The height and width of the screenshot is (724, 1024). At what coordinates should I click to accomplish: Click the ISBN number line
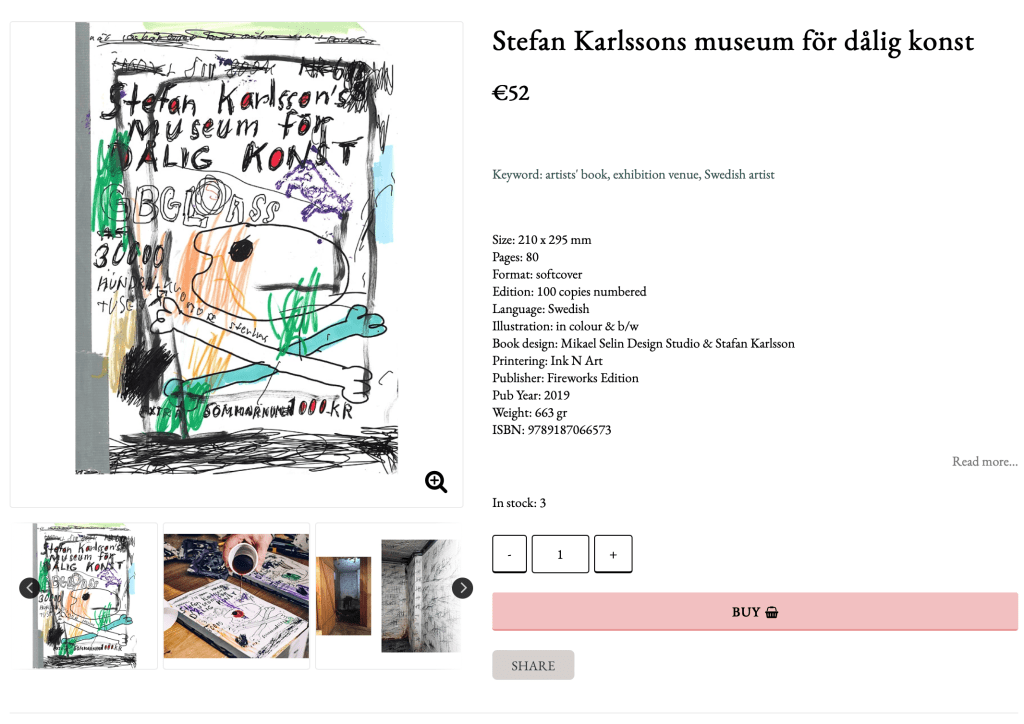click(x=551, y=430)
